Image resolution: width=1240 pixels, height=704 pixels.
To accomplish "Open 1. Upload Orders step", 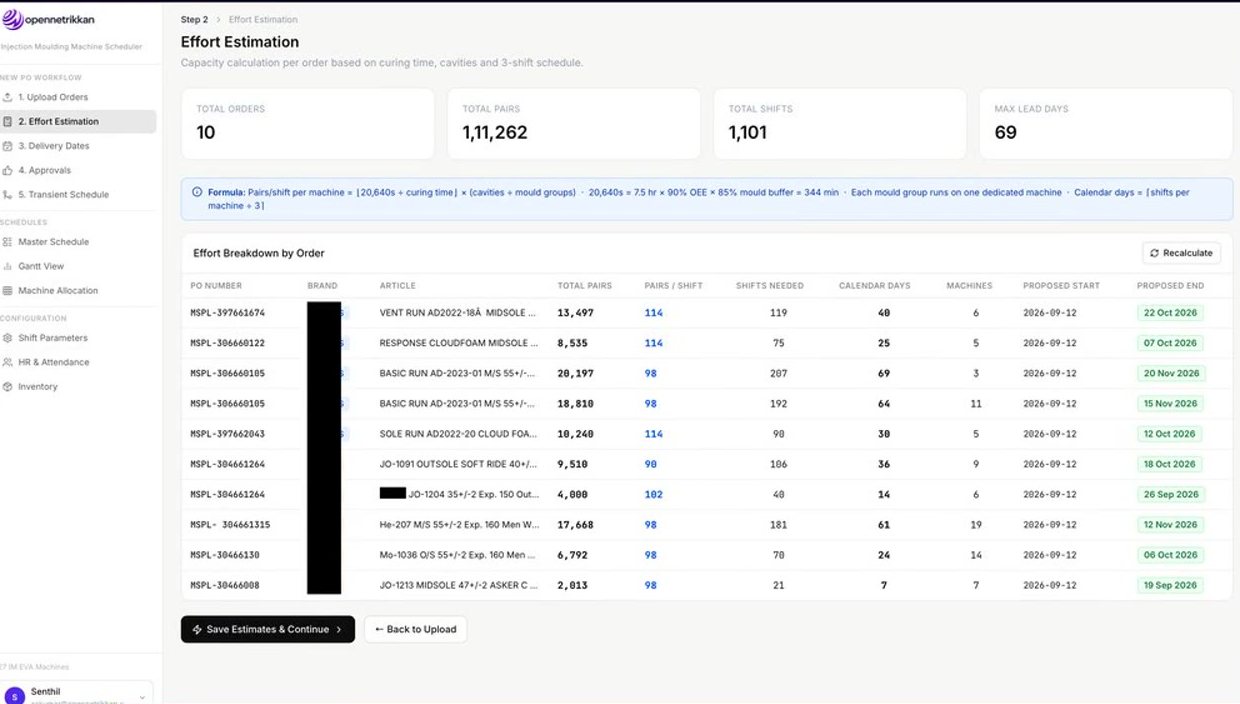I will point(78,97).
